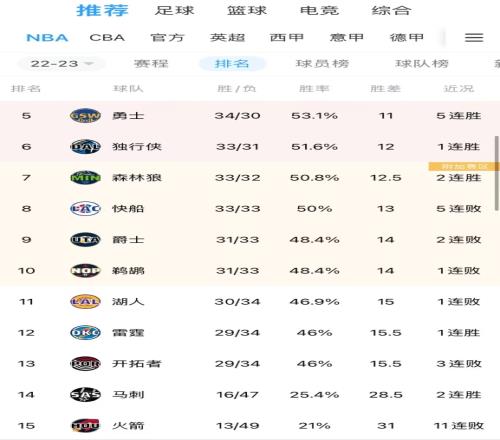Open the 快船 team name

(128, 209)
